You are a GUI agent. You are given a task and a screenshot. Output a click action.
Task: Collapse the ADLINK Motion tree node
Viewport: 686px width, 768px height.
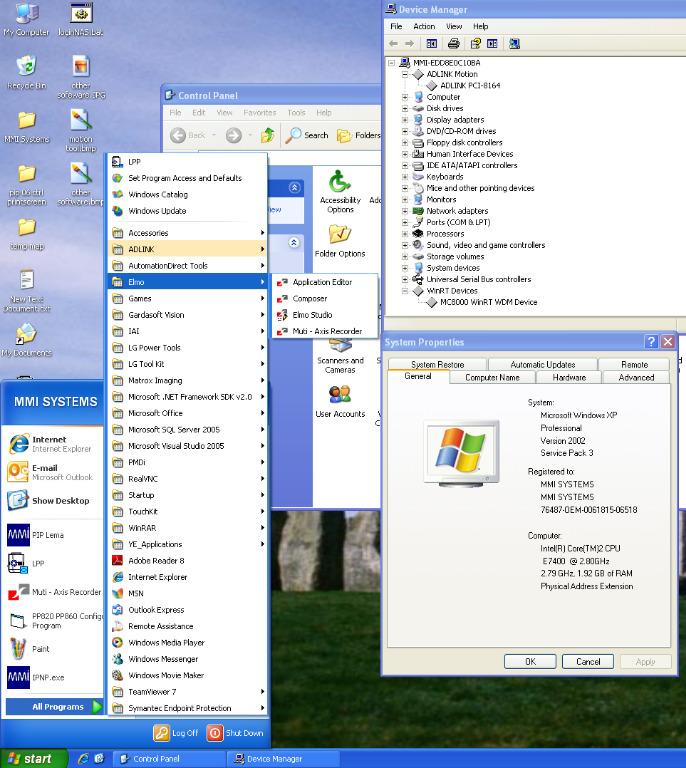point(406,74)
